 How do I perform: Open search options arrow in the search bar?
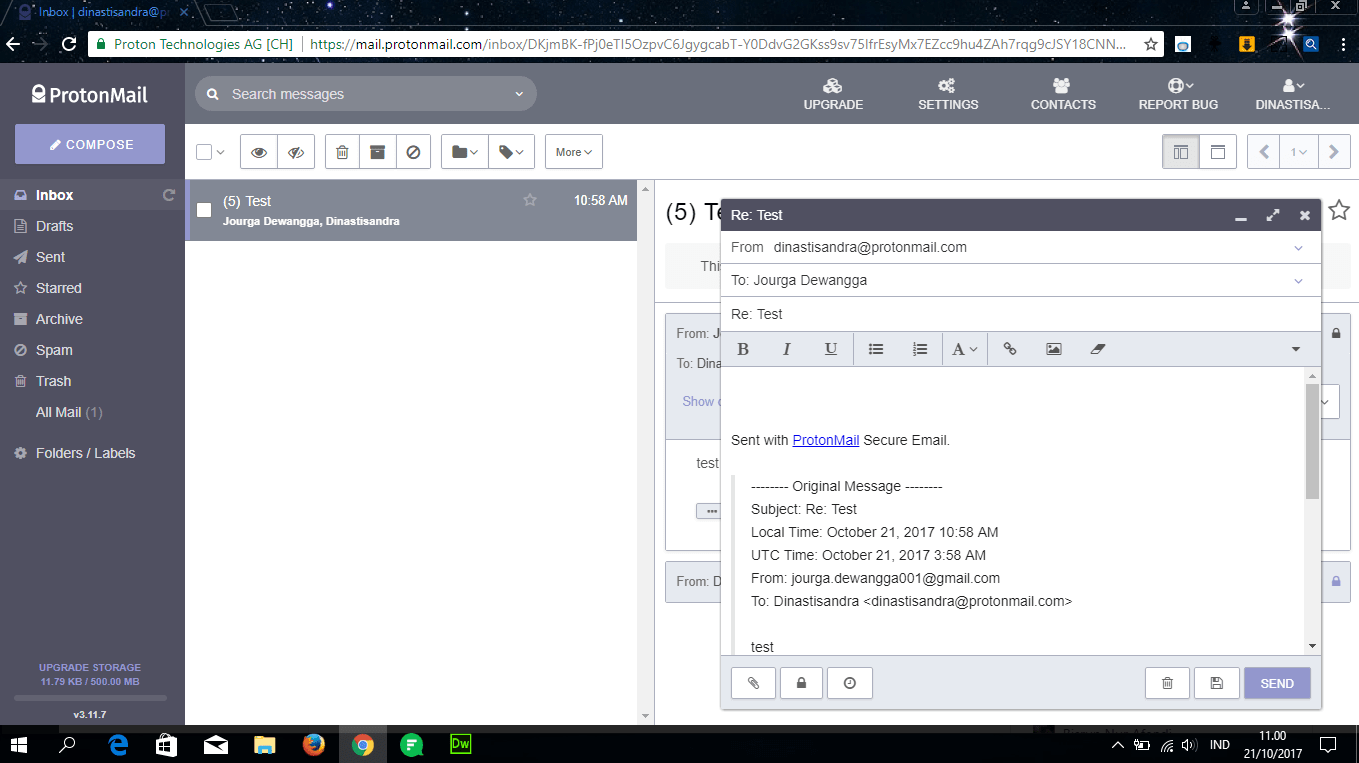click(519, 94)
